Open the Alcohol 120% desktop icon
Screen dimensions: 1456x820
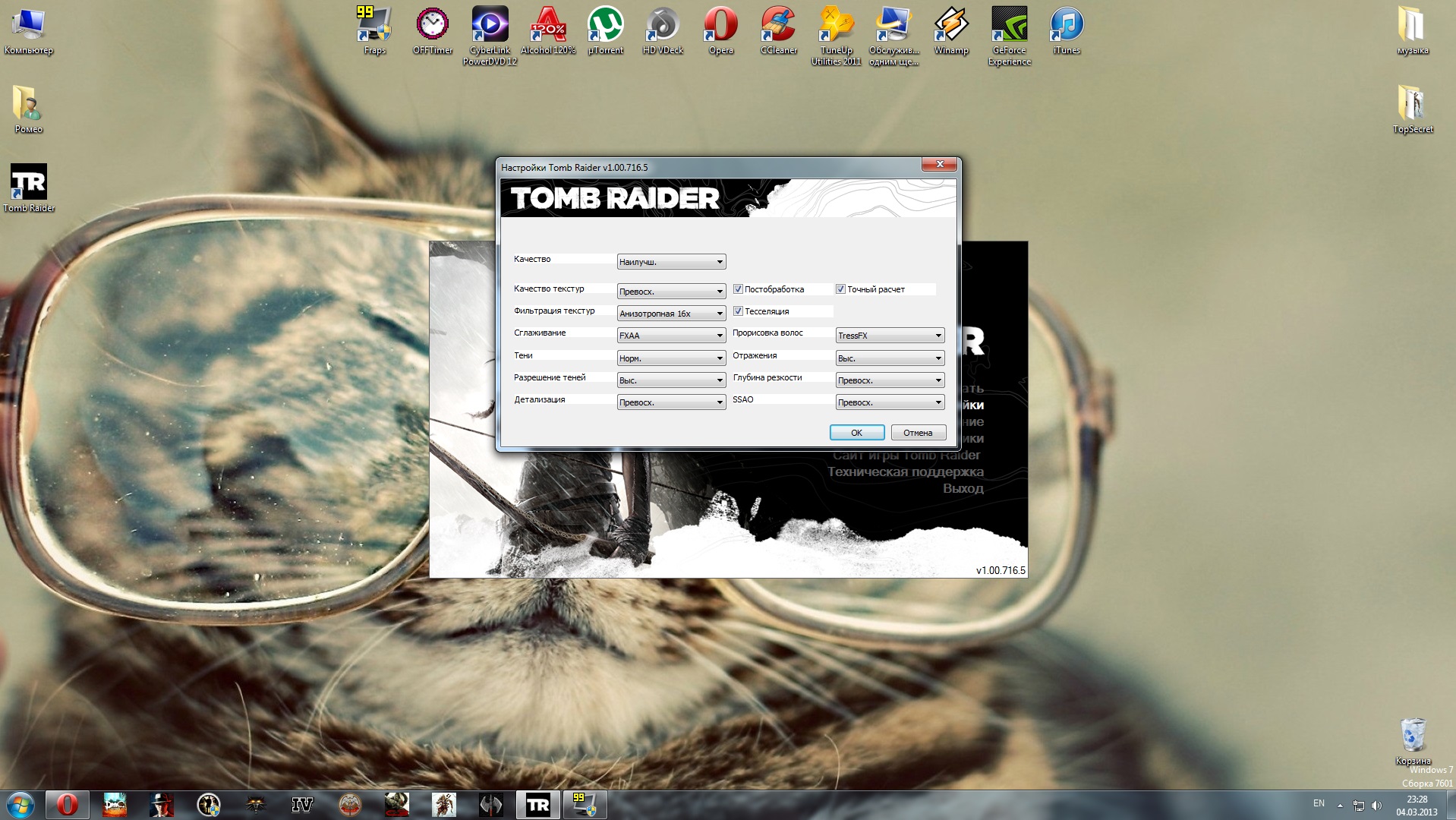pos(548,31)
